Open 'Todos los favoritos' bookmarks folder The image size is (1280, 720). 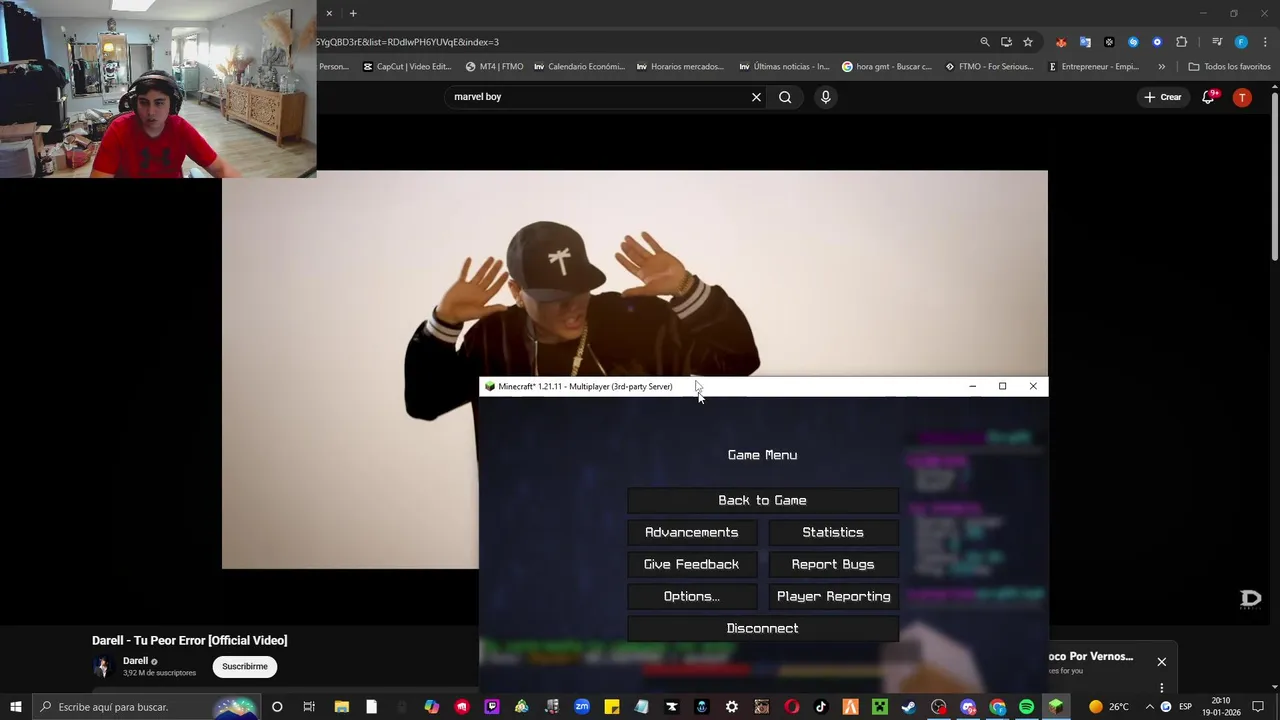point(1229,67)
